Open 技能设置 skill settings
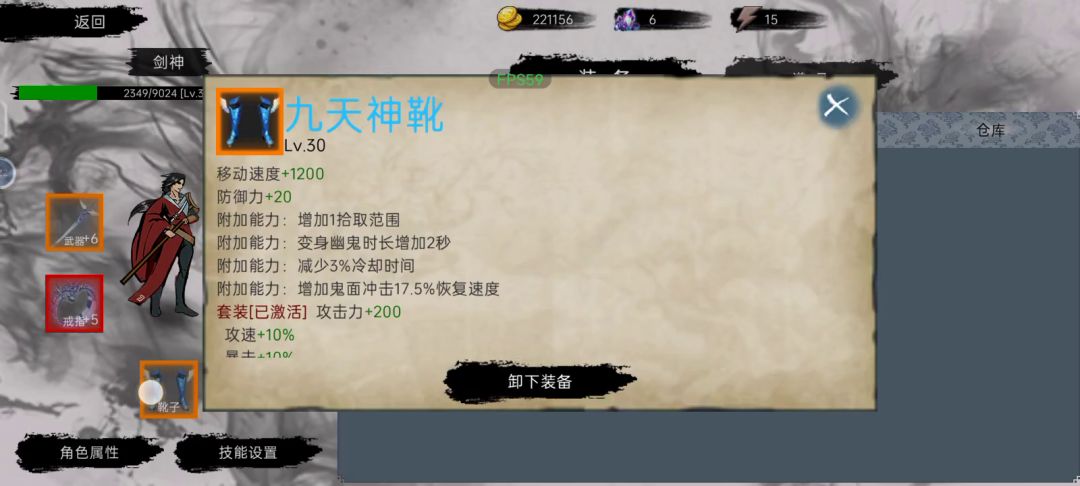This screenshot has width=1080, height=486. (248, 453)
